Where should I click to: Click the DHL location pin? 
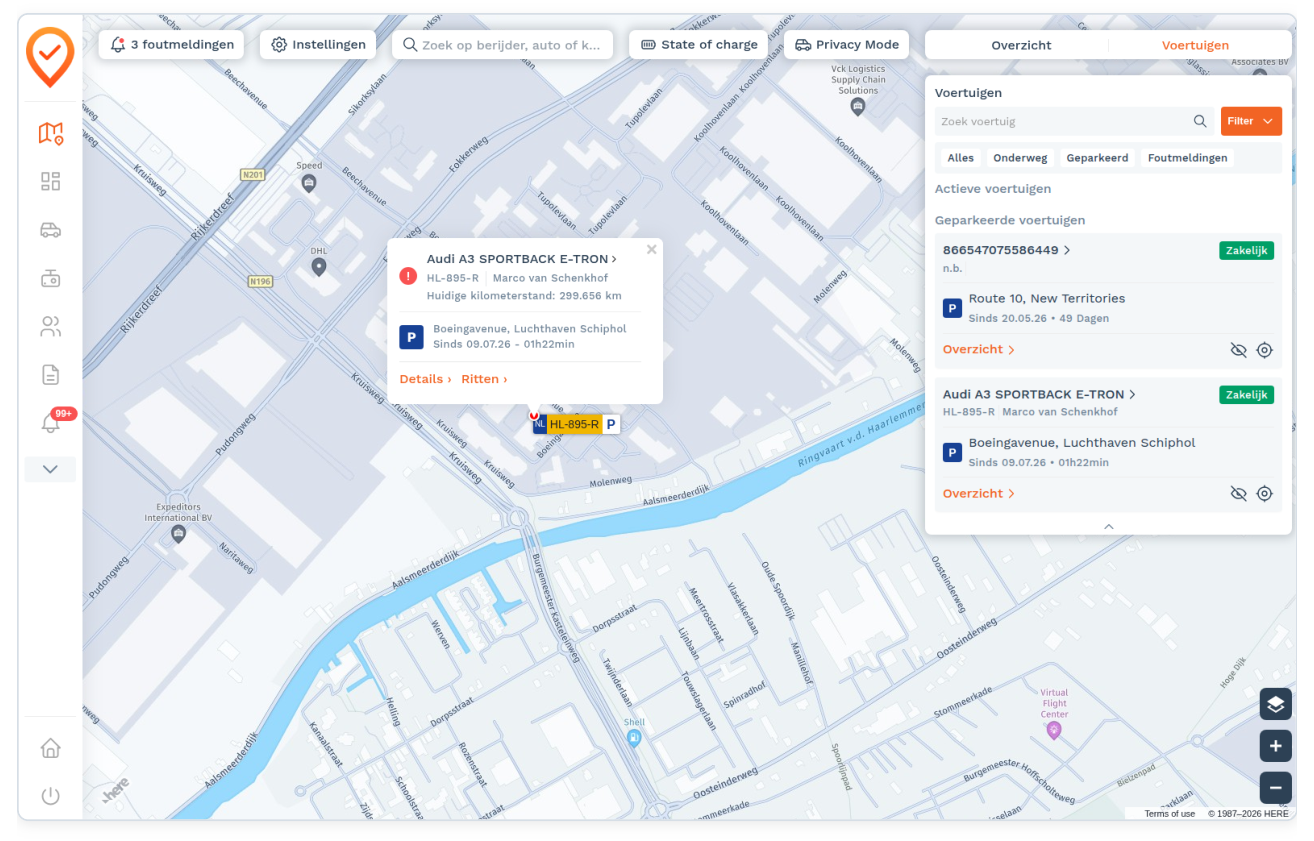coord(319,267)
